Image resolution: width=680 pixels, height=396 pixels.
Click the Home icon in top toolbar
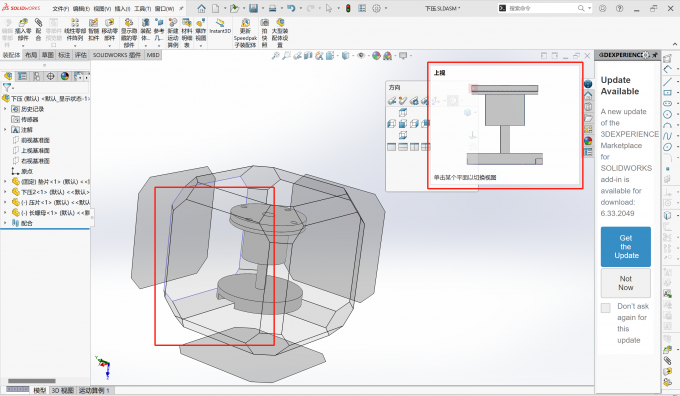point(202,8)
